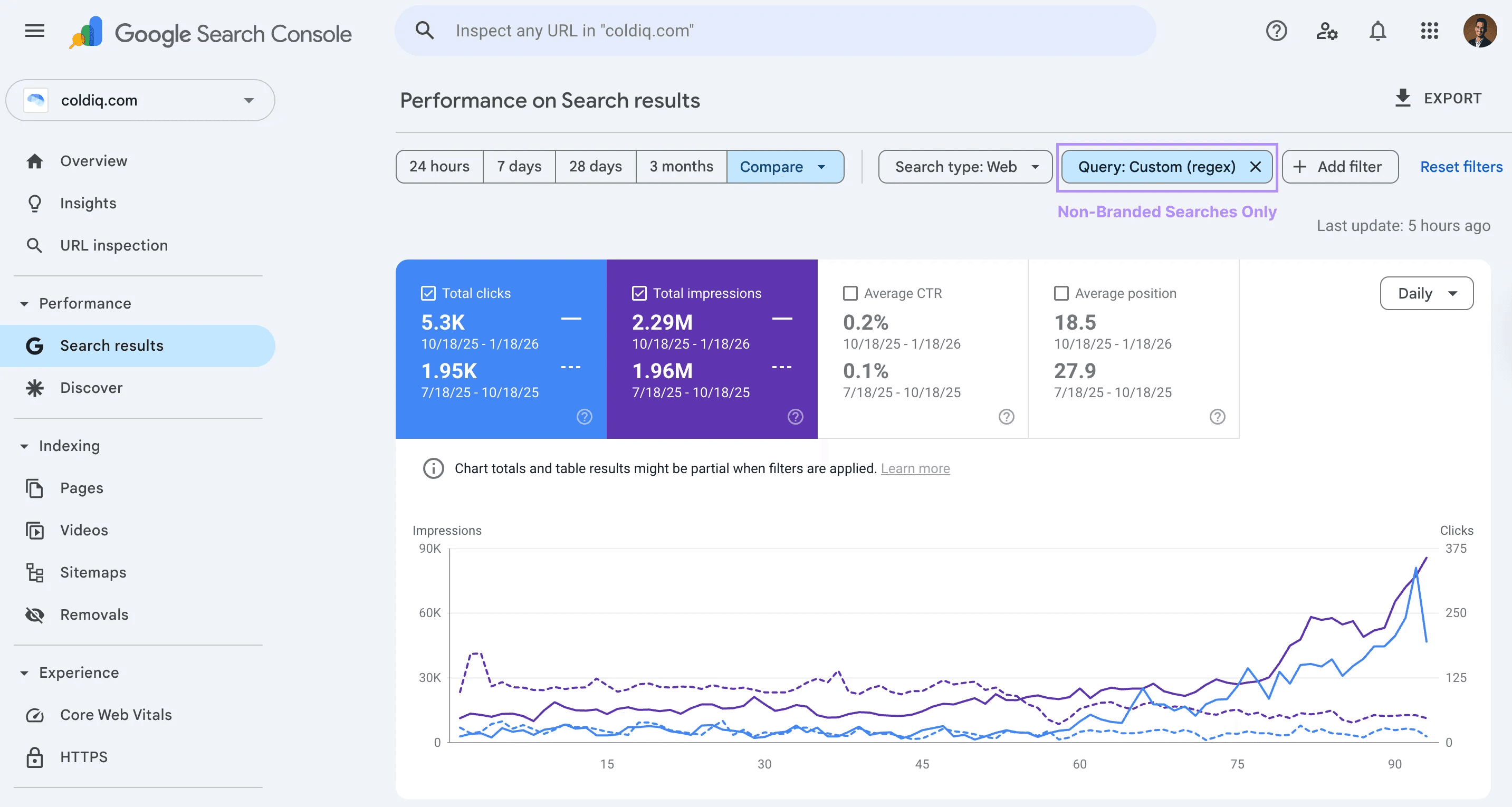Click Total clicks card help icon
The image size is (1512, 807).
tap(584, 417)
